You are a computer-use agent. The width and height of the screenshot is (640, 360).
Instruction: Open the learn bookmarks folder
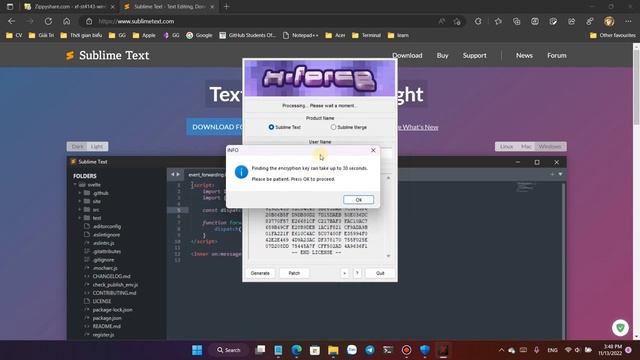tap(398, 36)
